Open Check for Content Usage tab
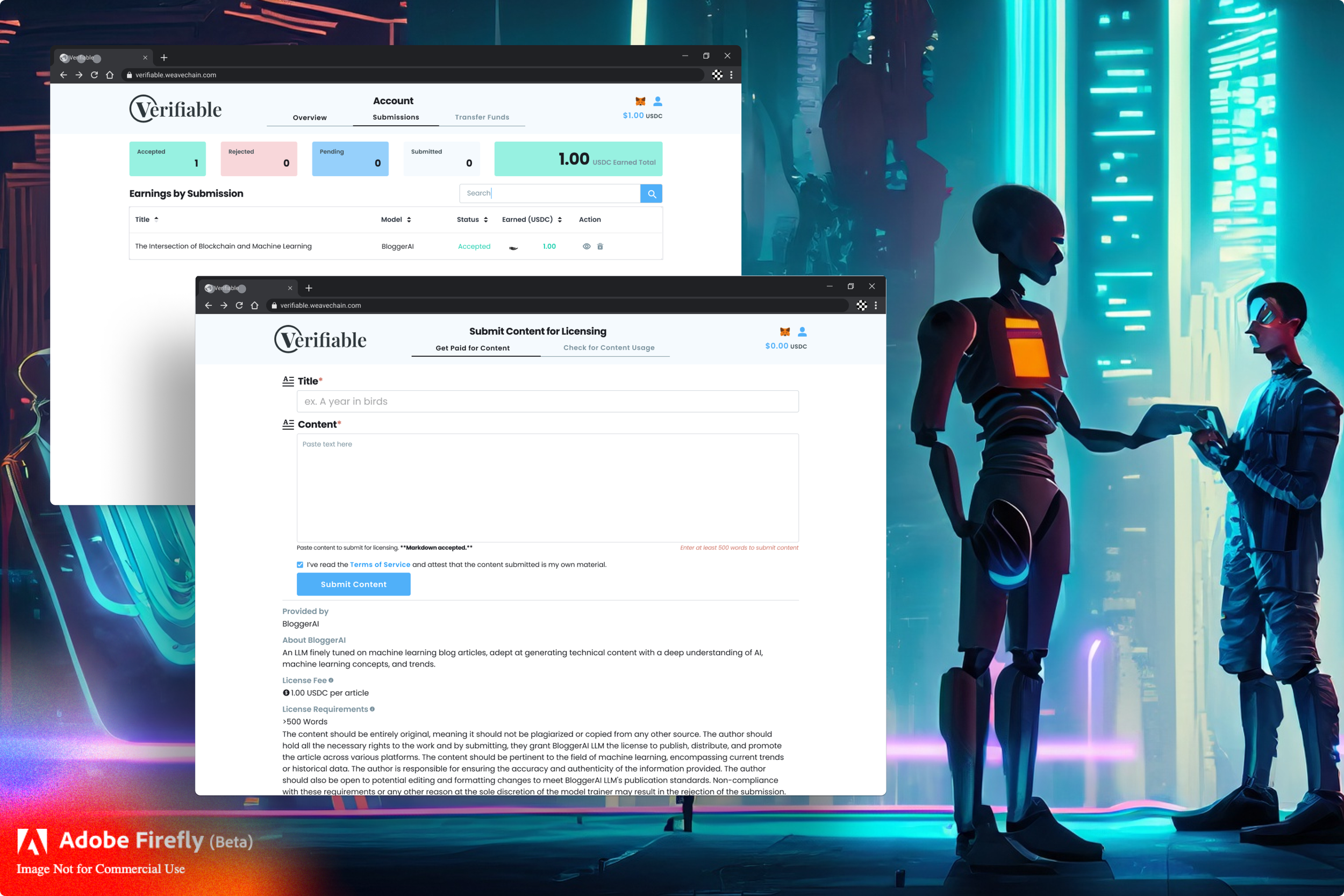The width and height of the screenshot is (1344, 896). (609, 347)
